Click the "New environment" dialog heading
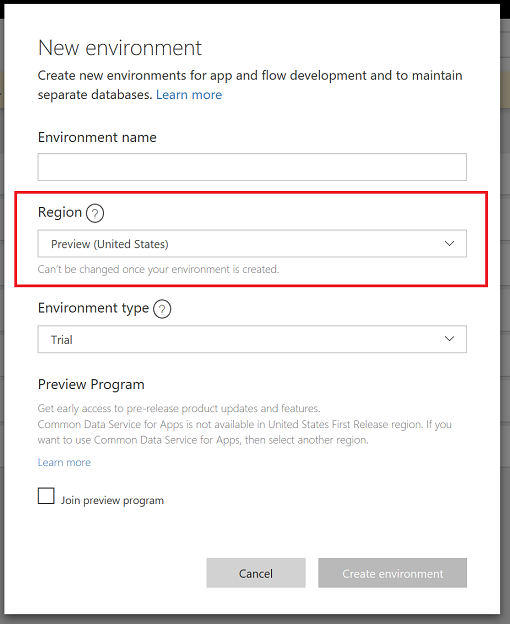This screenshot has height=624, width=510. 120,48
